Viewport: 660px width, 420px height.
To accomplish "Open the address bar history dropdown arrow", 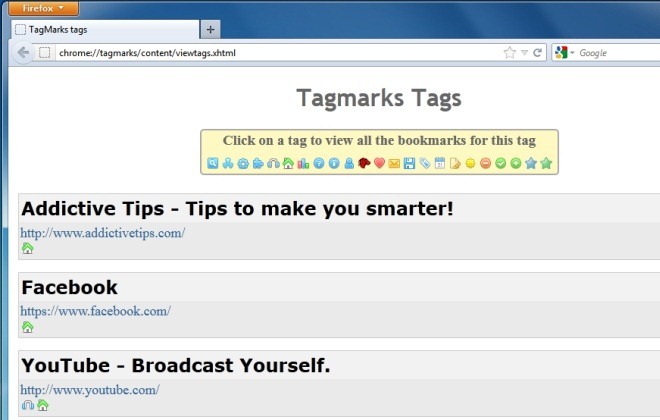I will [x=524, y=53].
